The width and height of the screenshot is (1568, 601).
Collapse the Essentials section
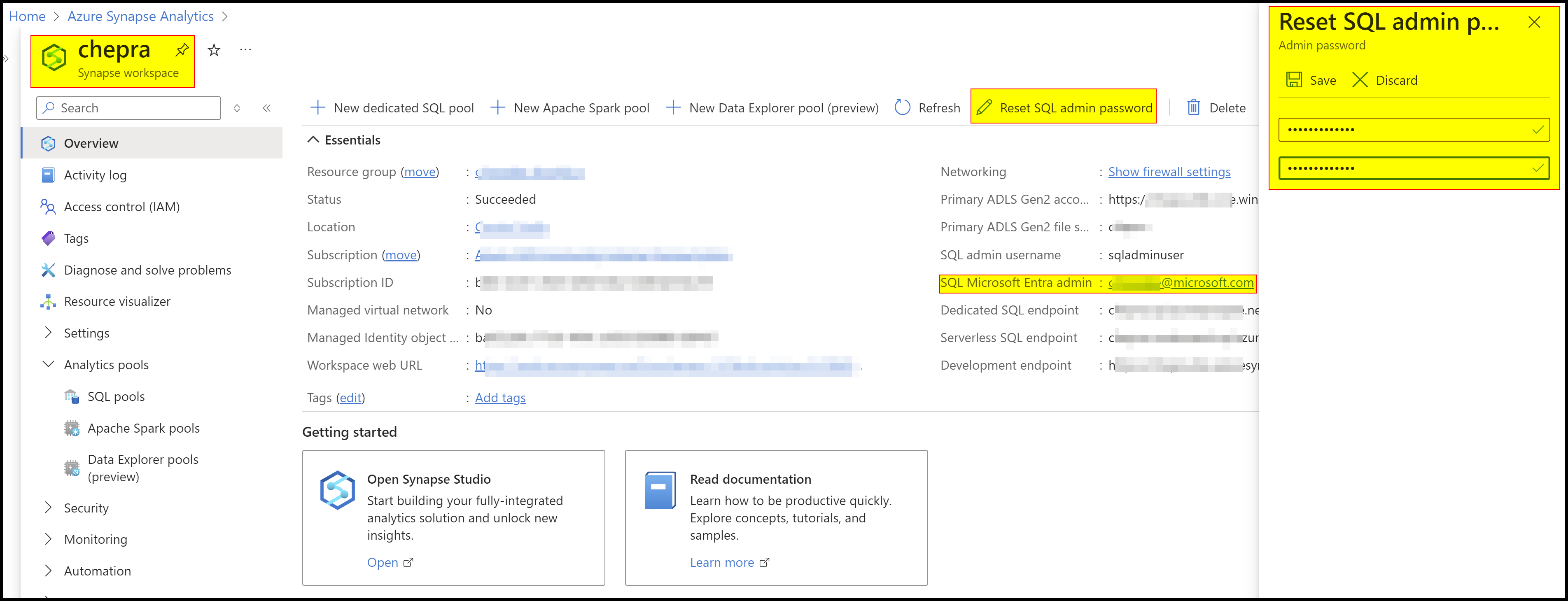pos(313,140)
